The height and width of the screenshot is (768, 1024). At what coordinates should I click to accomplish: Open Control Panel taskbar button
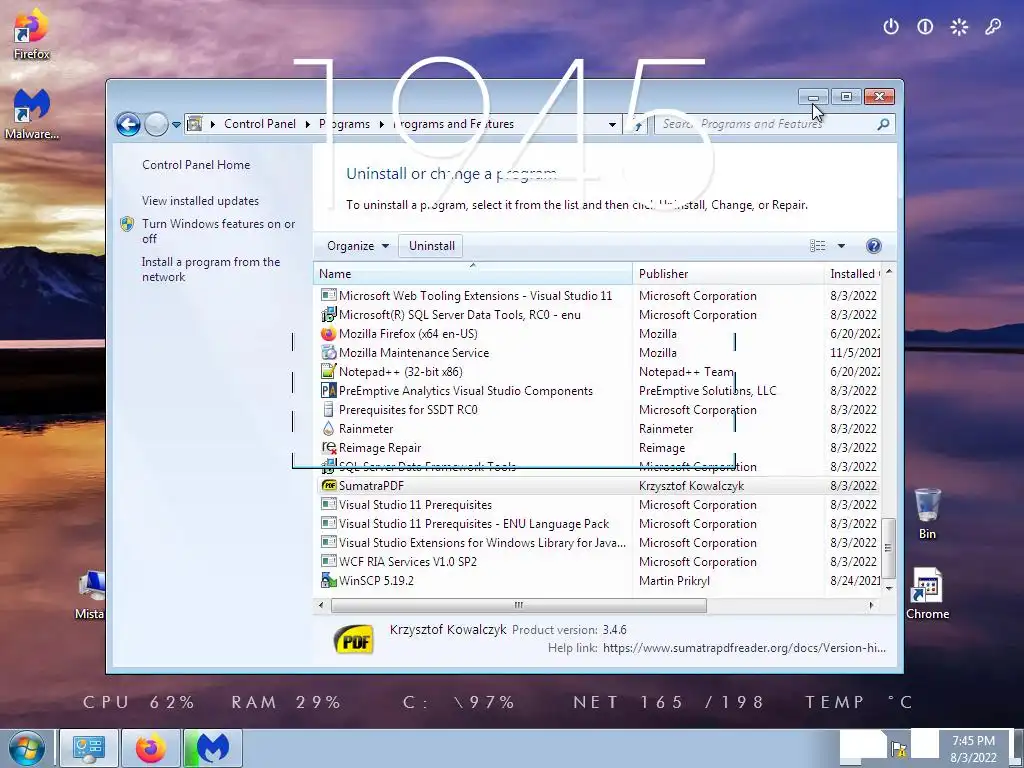(x=89, y=748)
